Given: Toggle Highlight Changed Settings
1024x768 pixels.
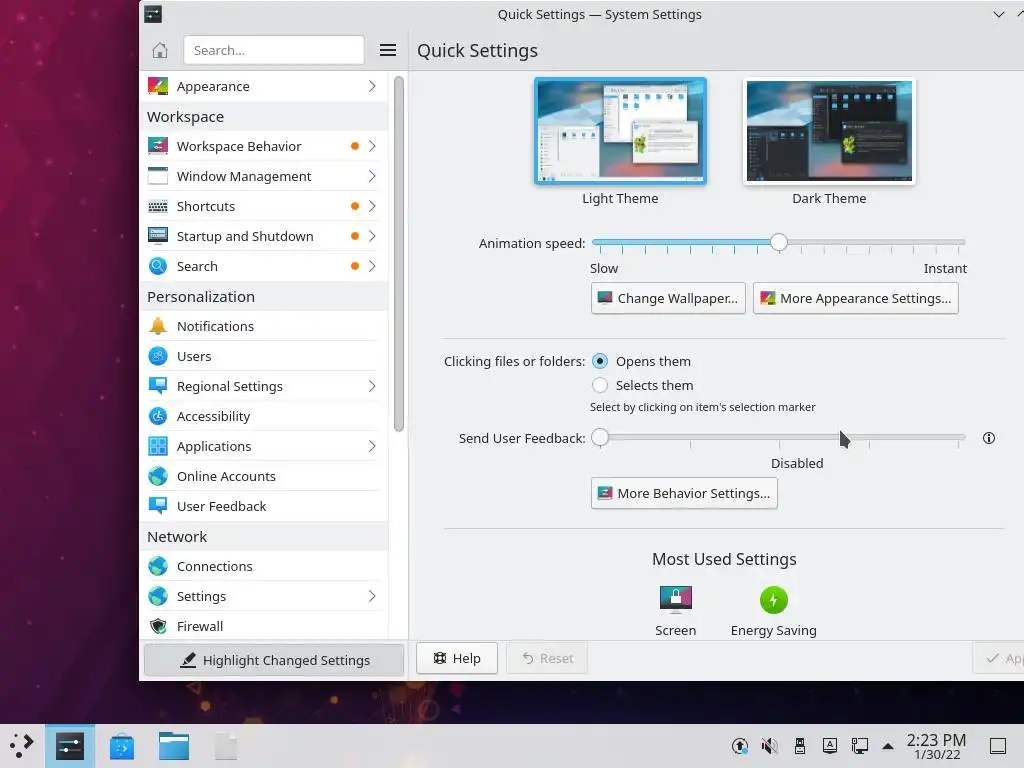Looking at the screenshot, I should coord(274,660).
